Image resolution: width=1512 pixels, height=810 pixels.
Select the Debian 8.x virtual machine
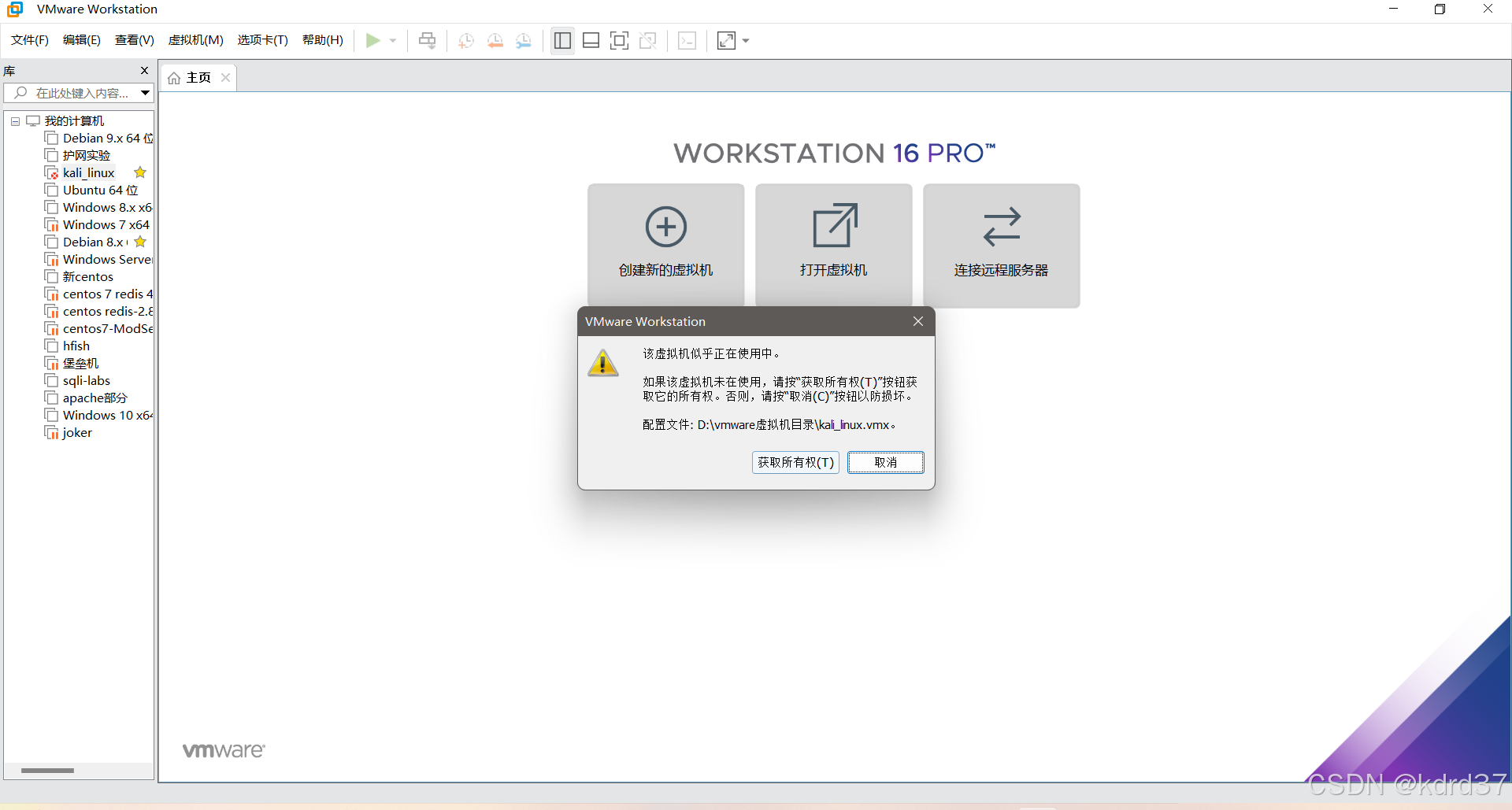[87, 242]
